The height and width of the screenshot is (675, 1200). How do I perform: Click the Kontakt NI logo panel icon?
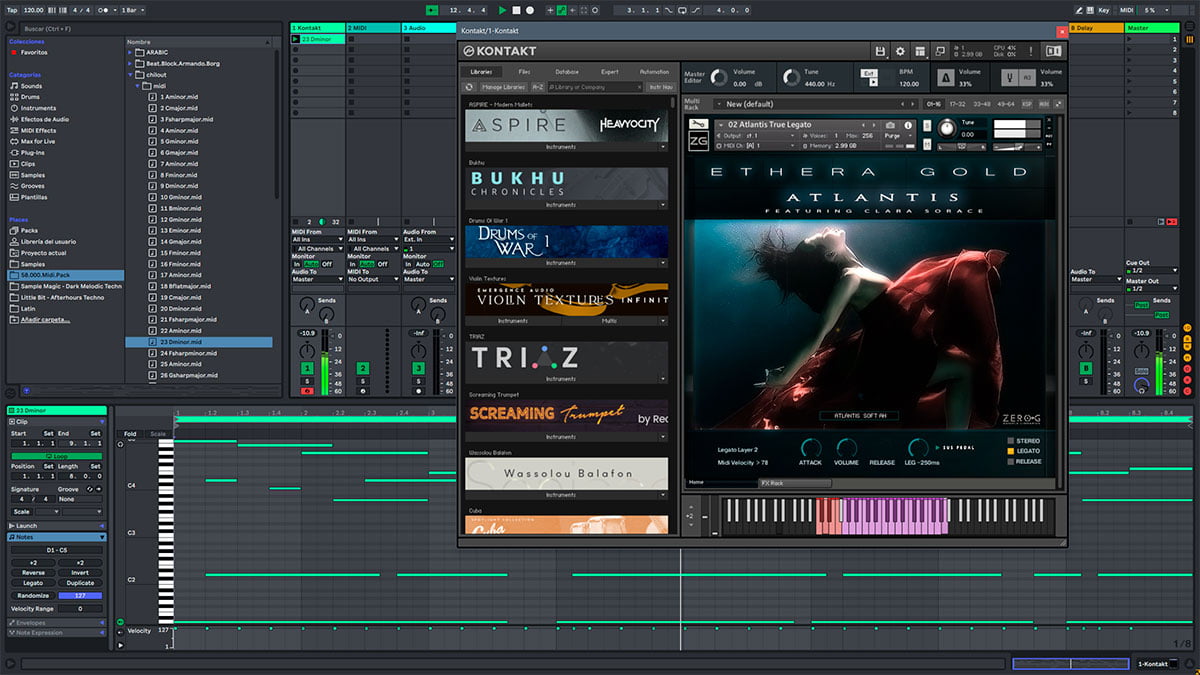tap(1053, 51)
